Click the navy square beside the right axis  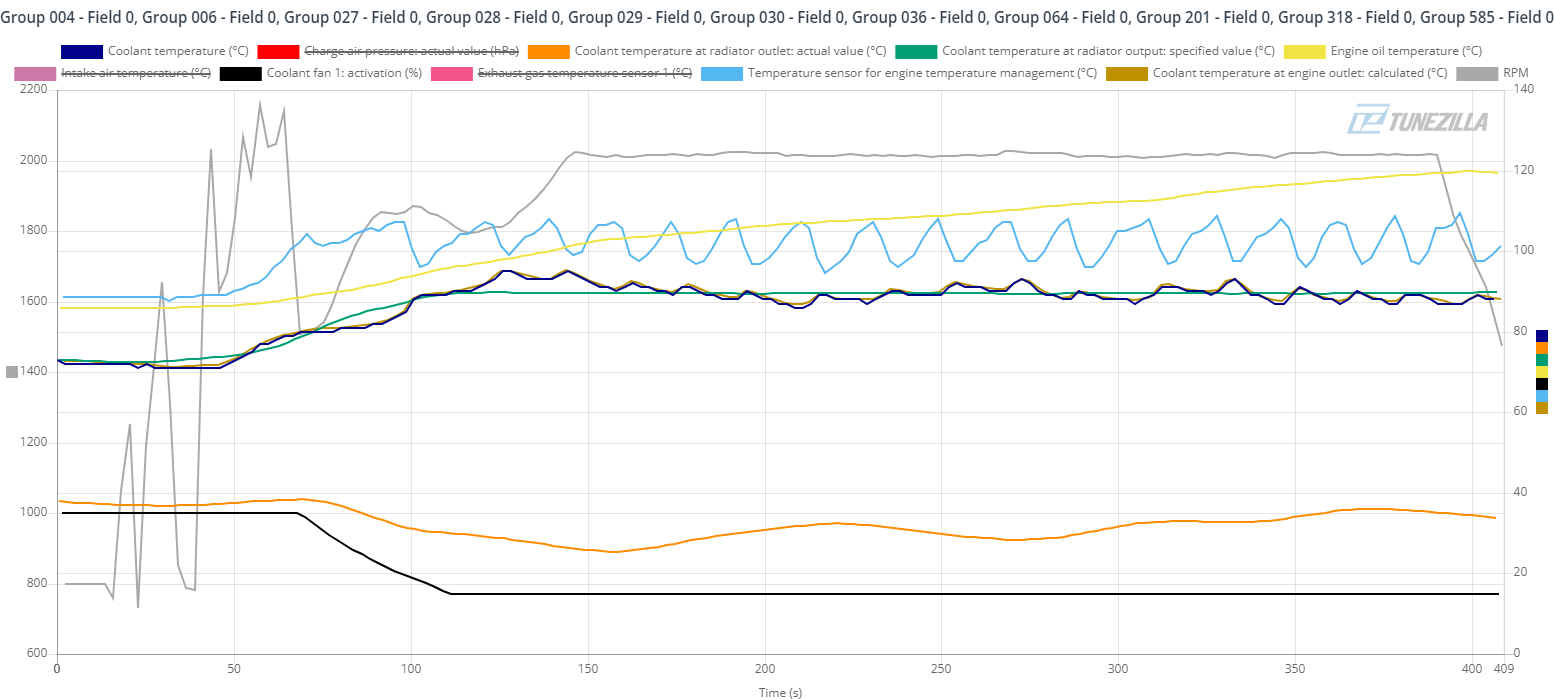click(1541, 336)
